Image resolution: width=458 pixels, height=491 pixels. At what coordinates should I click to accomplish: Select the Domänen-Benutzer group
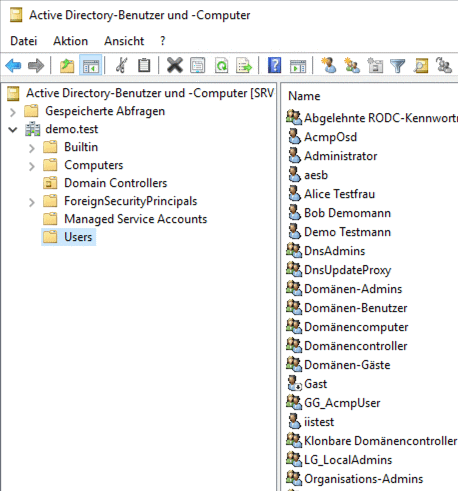(x=356, y=308)
